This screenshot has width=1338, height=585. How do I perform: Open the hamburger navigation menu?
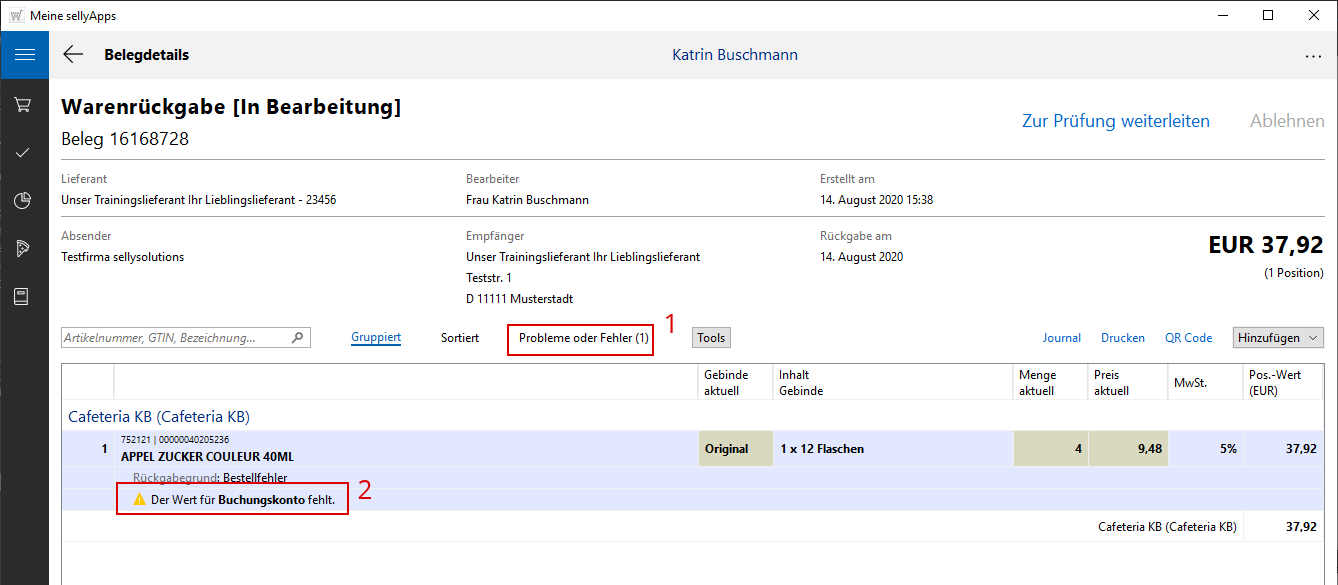click(x=24, y=55)
